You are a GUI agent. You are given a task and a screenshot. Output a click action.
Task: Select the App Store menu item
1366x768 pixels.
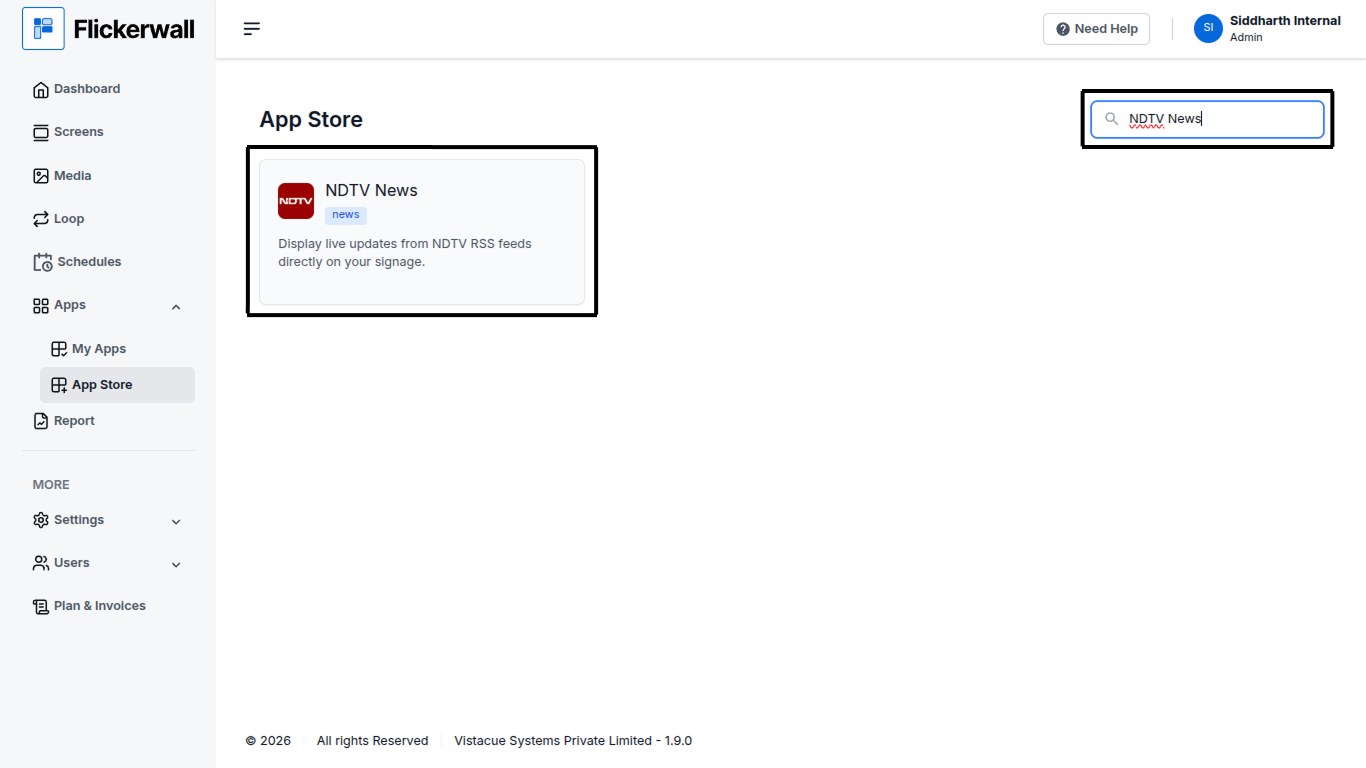(x=117, y=385)
